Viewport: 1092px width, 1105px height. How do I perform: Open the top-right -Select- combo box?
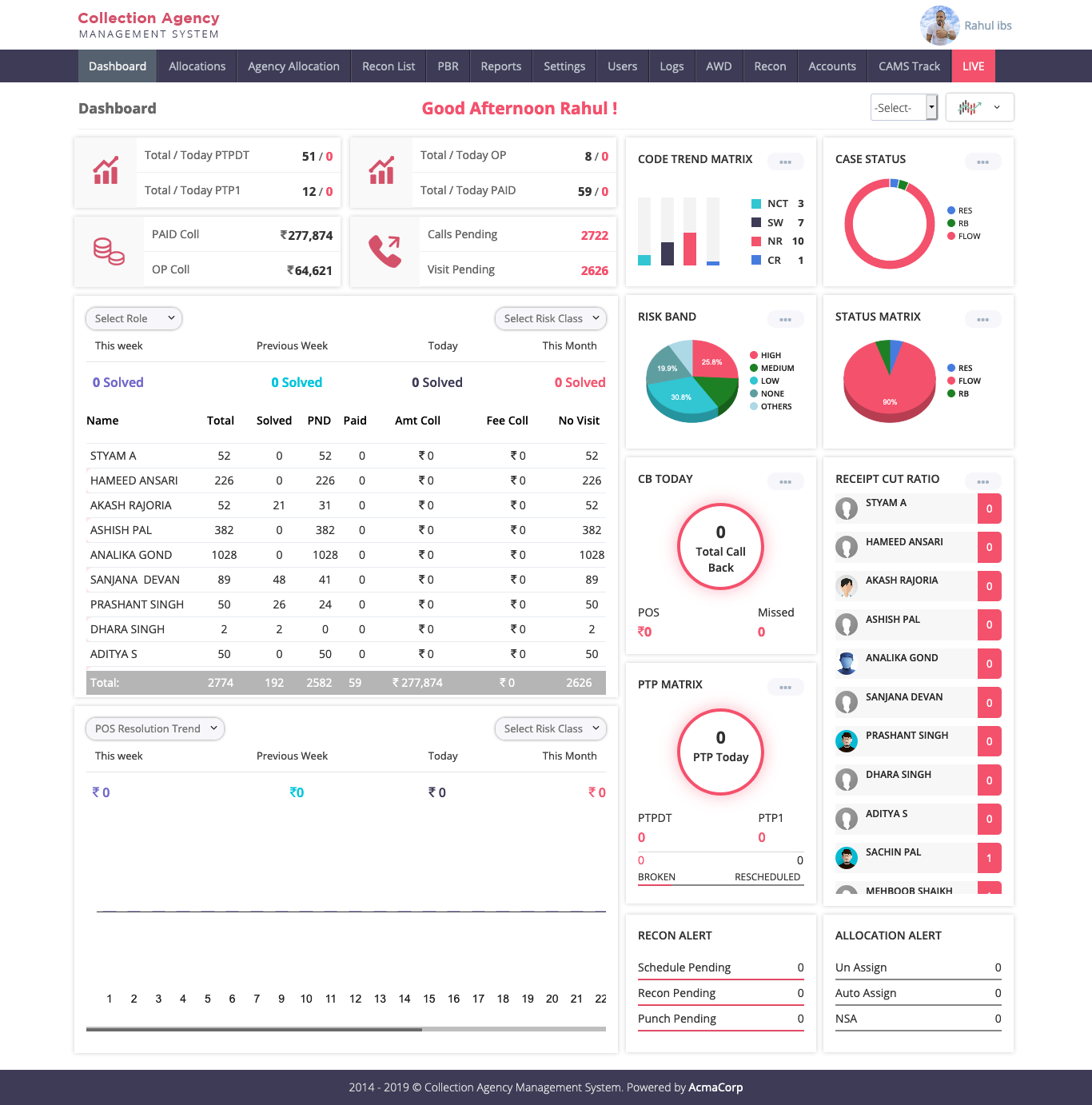903,107
